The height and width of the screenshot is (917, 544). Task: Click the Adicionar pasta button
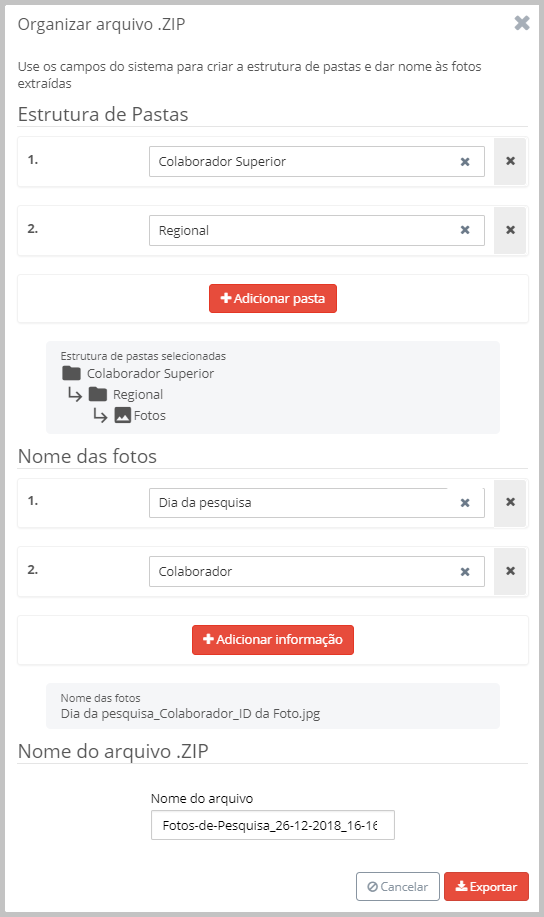[x=273, y=298]
